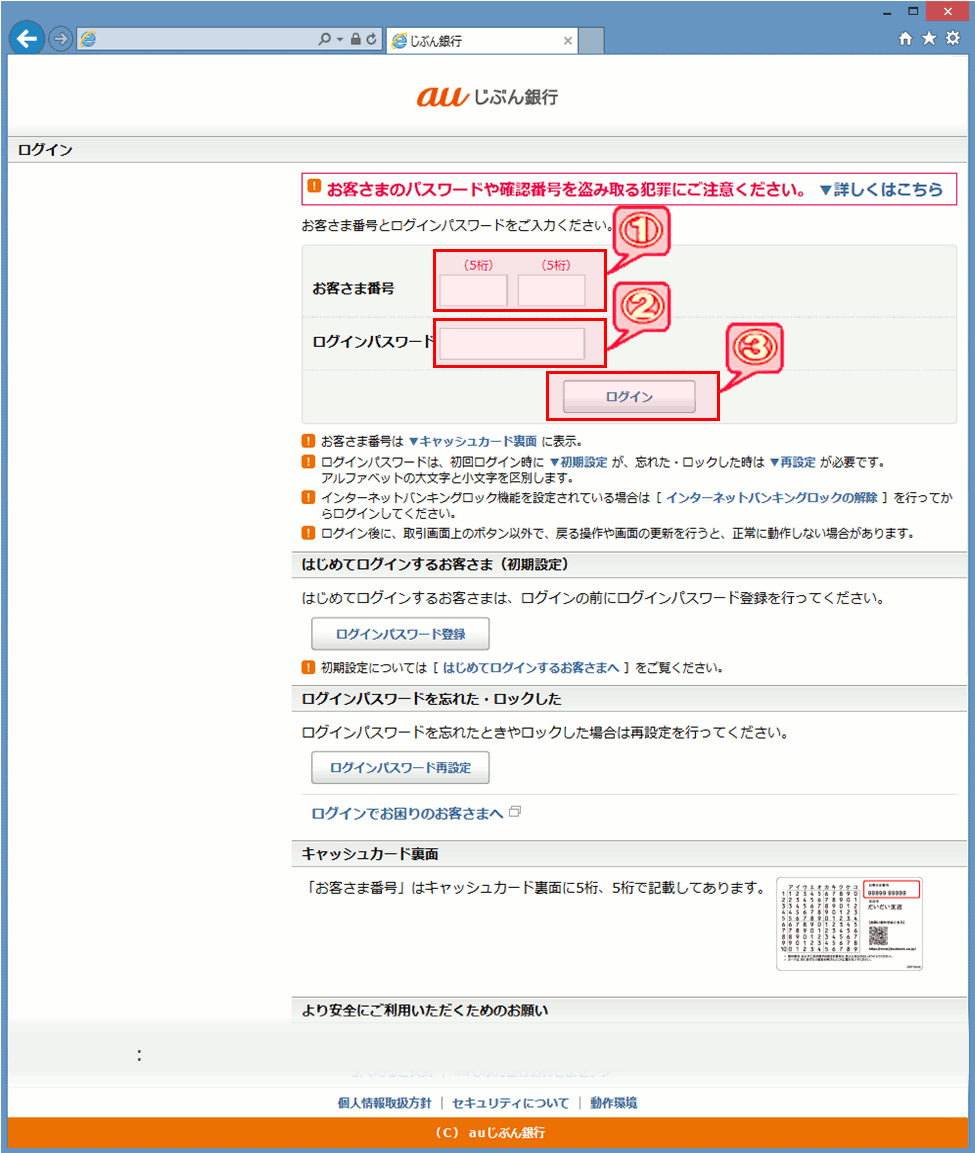
Task: Click the ログインパスワード再設定 button
Action: (400, 768)
